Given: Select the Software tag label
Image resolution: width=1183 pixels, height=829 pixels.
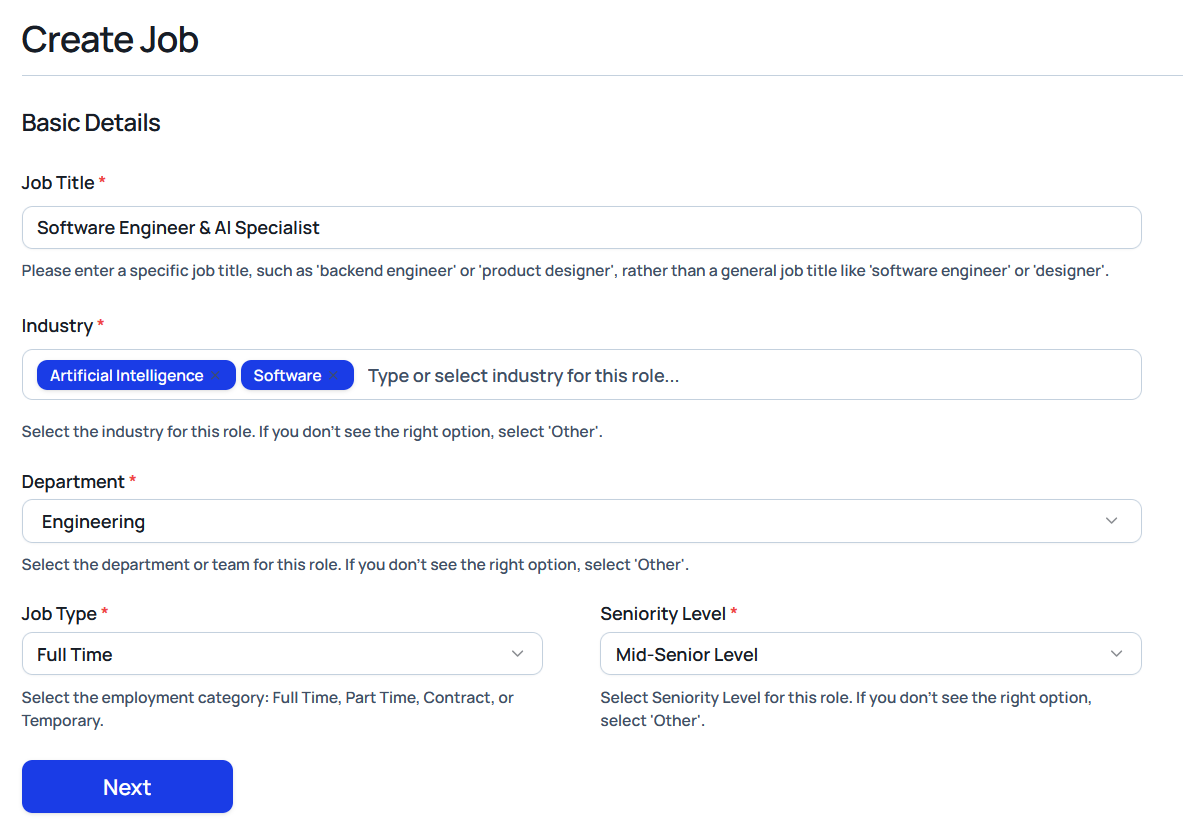Looking at the screenshot, I should 287,376.
